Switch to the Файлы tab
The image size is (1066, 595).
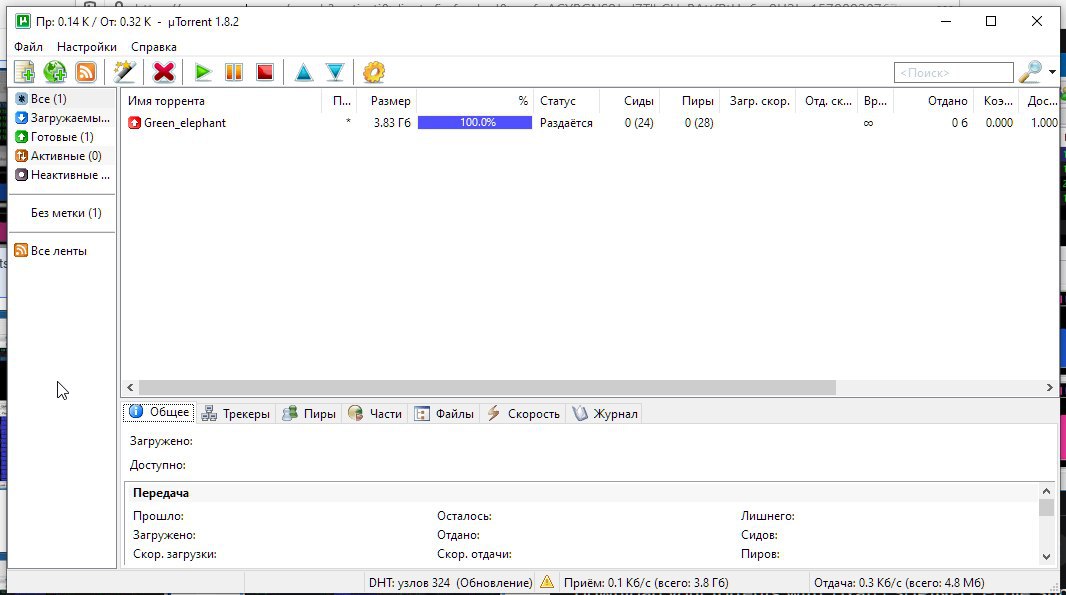(x=444, y=413)
